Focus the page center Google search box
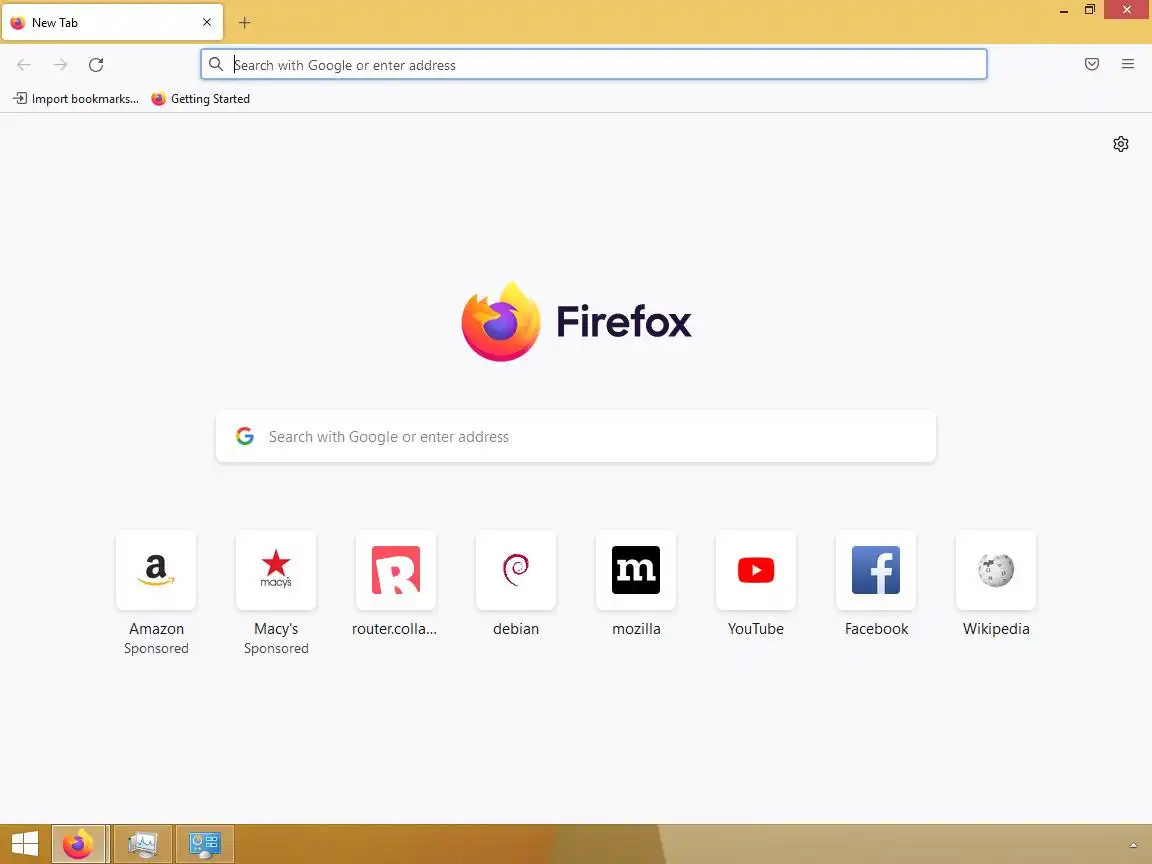The width and height of the screenshot is (1152, 864). tap(576, 436)
